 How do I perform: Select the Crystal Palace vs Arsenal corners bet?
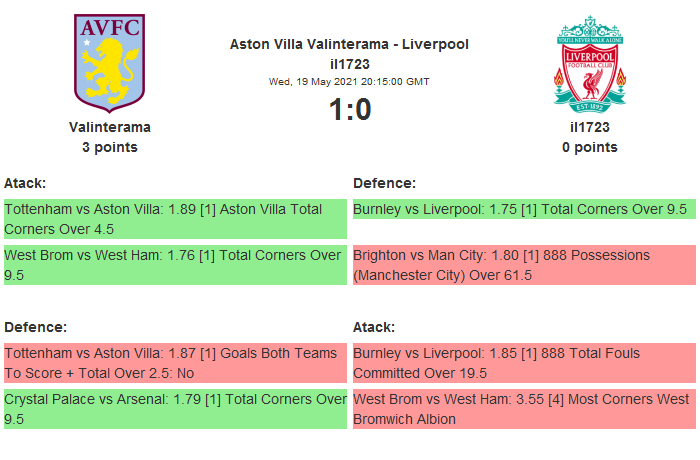pos(174,409)
